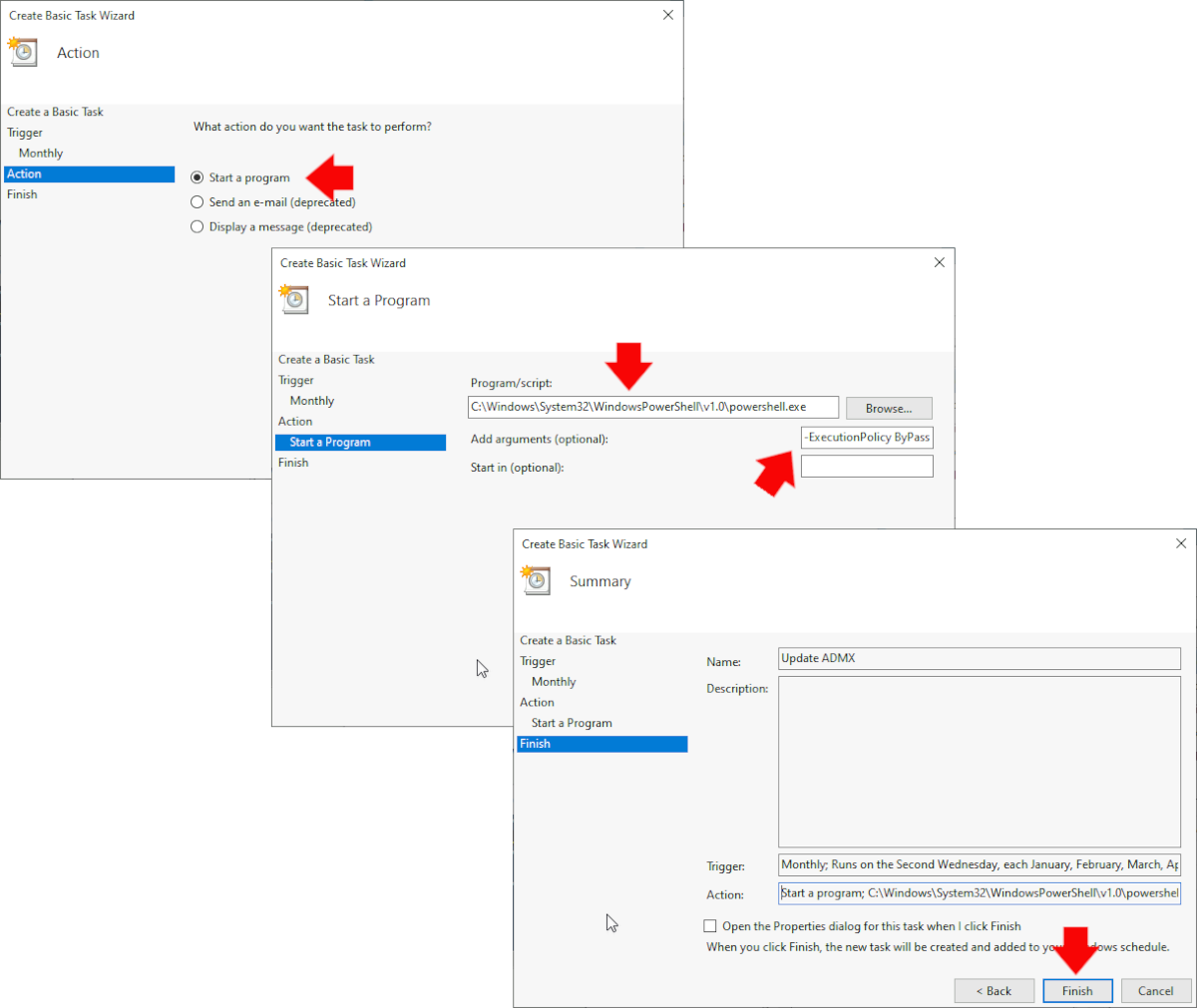This screenshot has height=1008, width=1197.
Task: Click the arguments field with ExecutionPolicy ByPass
Action: (866, 437)
